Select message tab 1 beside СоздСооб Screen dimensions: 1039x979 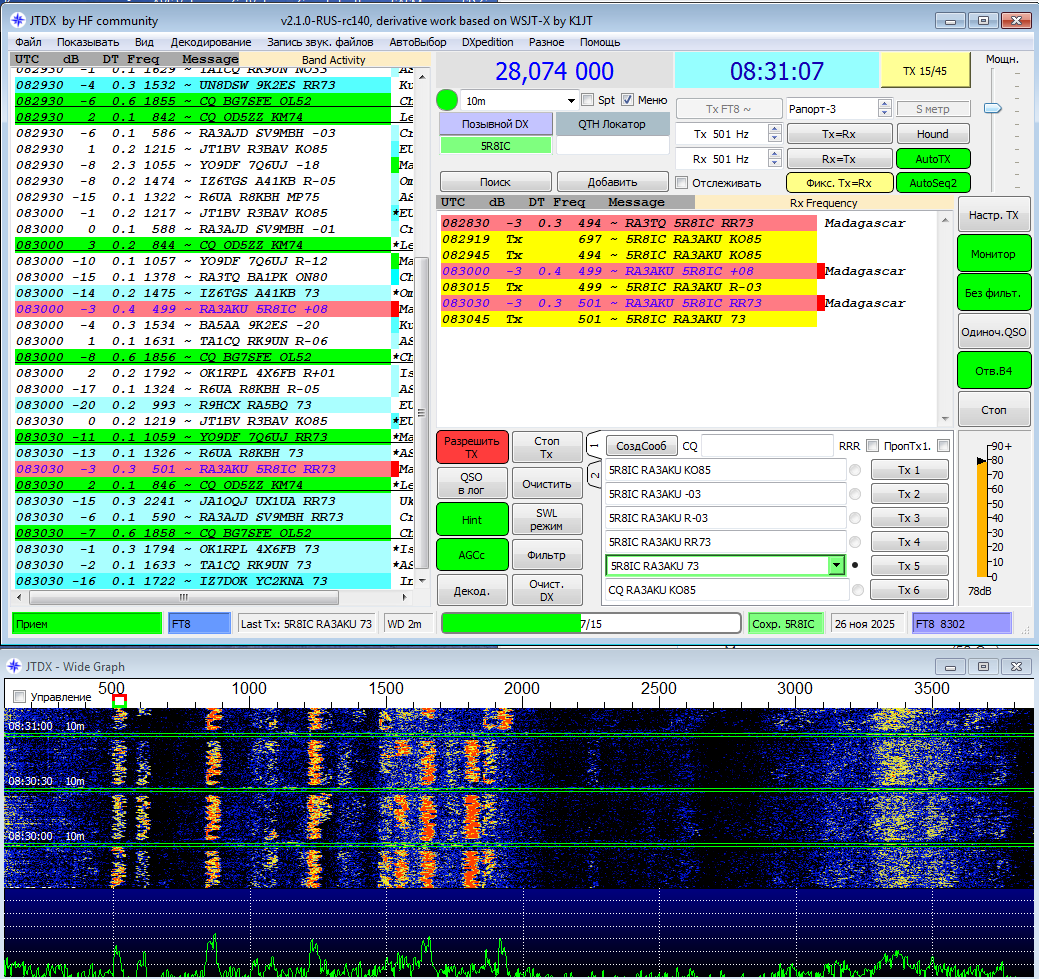pyautogui.click(x=594, y=446)
